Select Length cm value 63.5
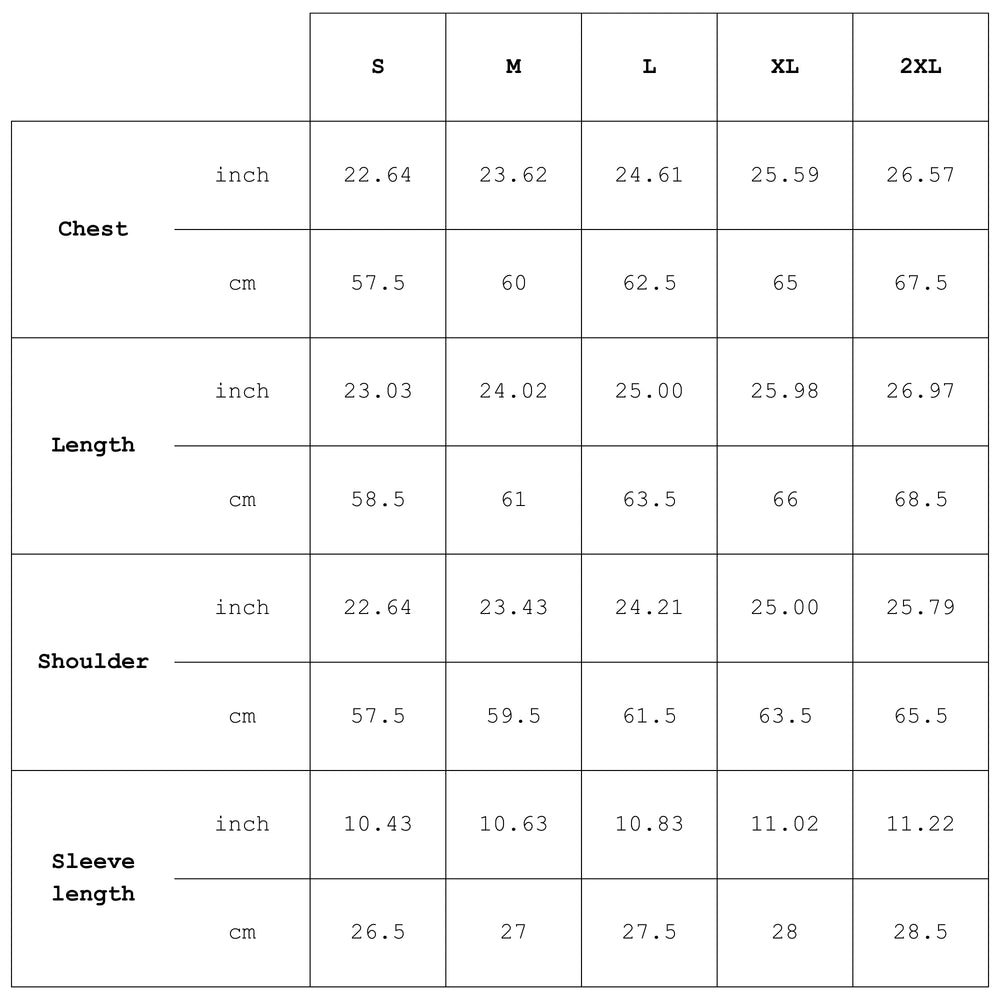 [649, 499]
